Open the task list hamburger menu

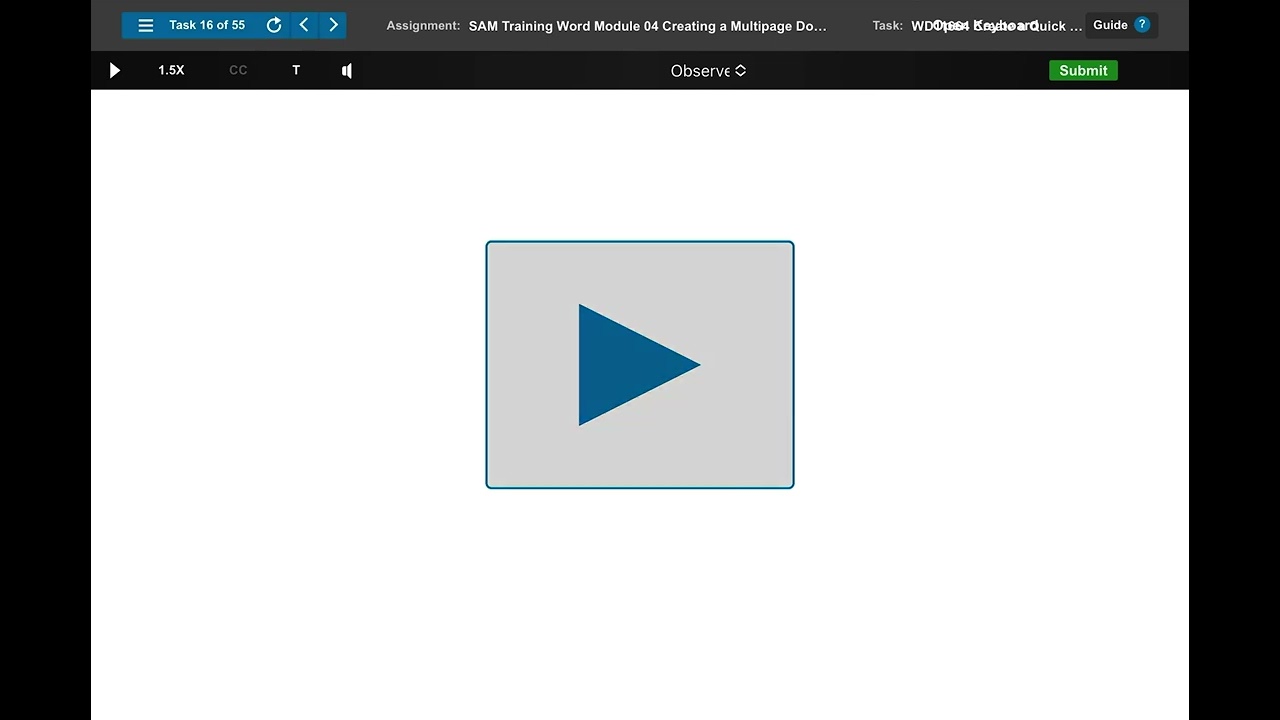pos(146,25)
